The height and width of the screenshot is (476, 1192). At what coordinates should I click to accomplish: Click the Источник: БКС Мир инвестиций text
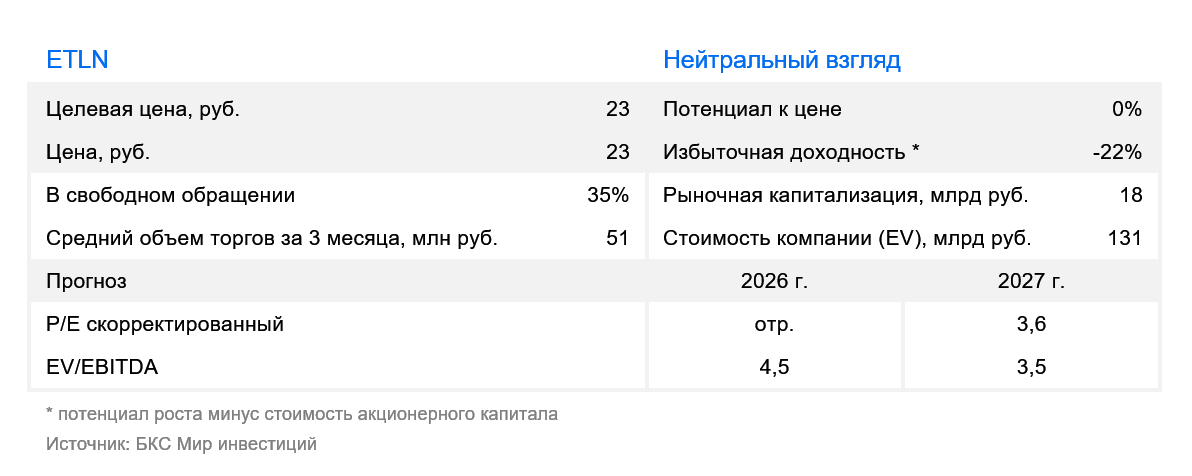coord(181,444)
